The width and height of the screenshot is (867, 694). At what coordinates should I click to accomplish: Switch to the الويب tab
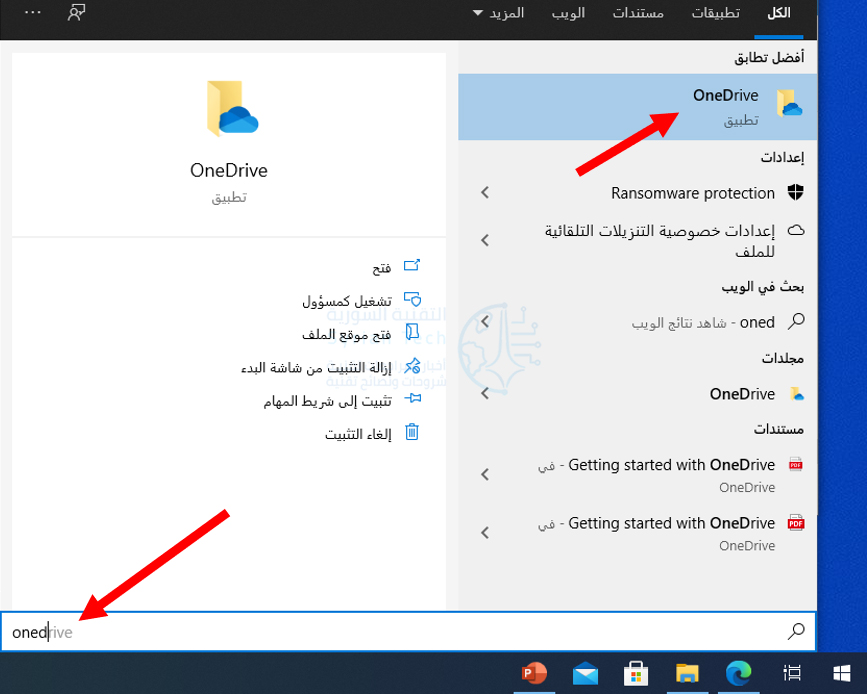pos(568,13)
